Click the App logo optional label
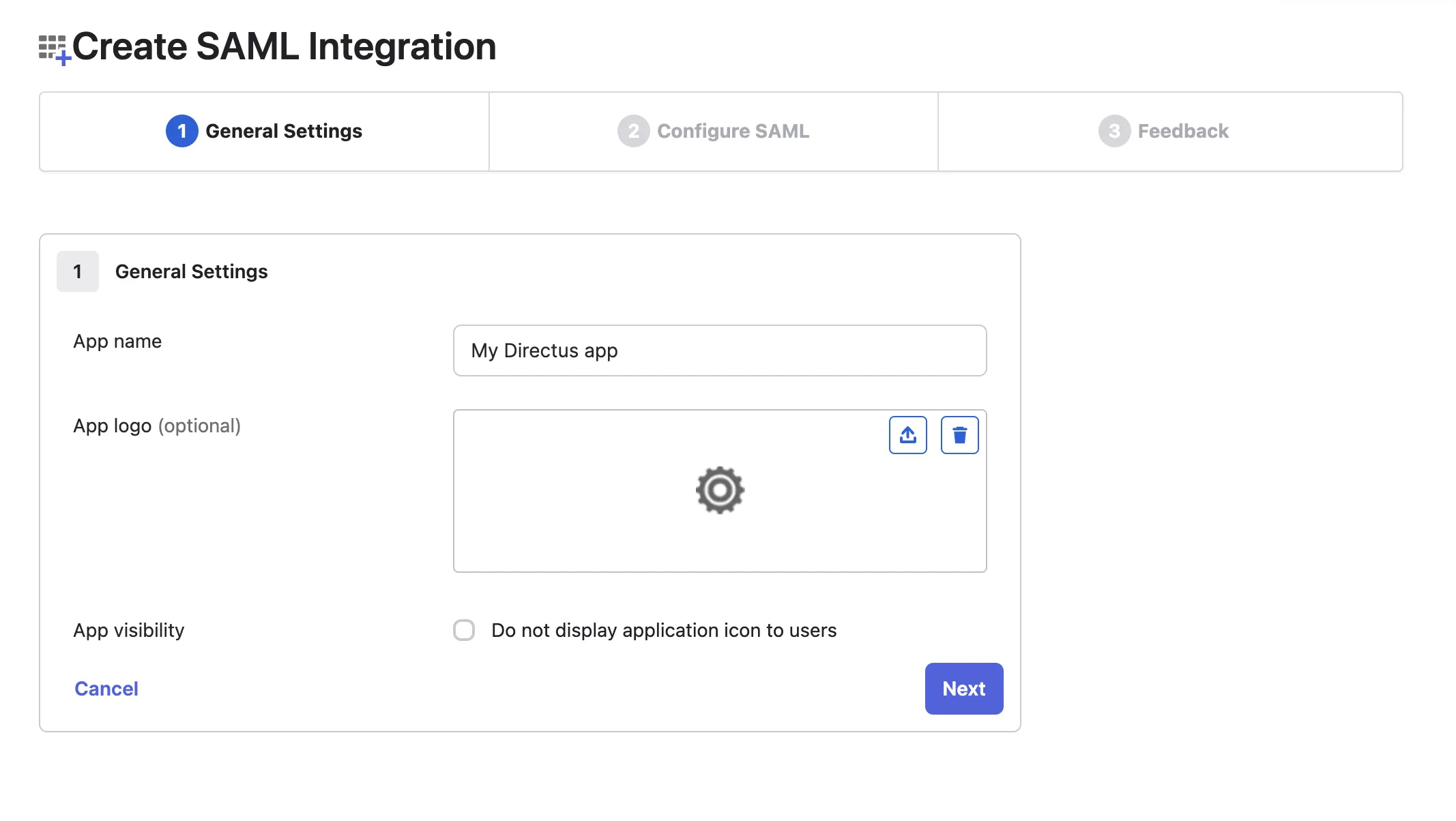Image resolution: width=1456 pixels, height=821 pixels. (157, 426)
